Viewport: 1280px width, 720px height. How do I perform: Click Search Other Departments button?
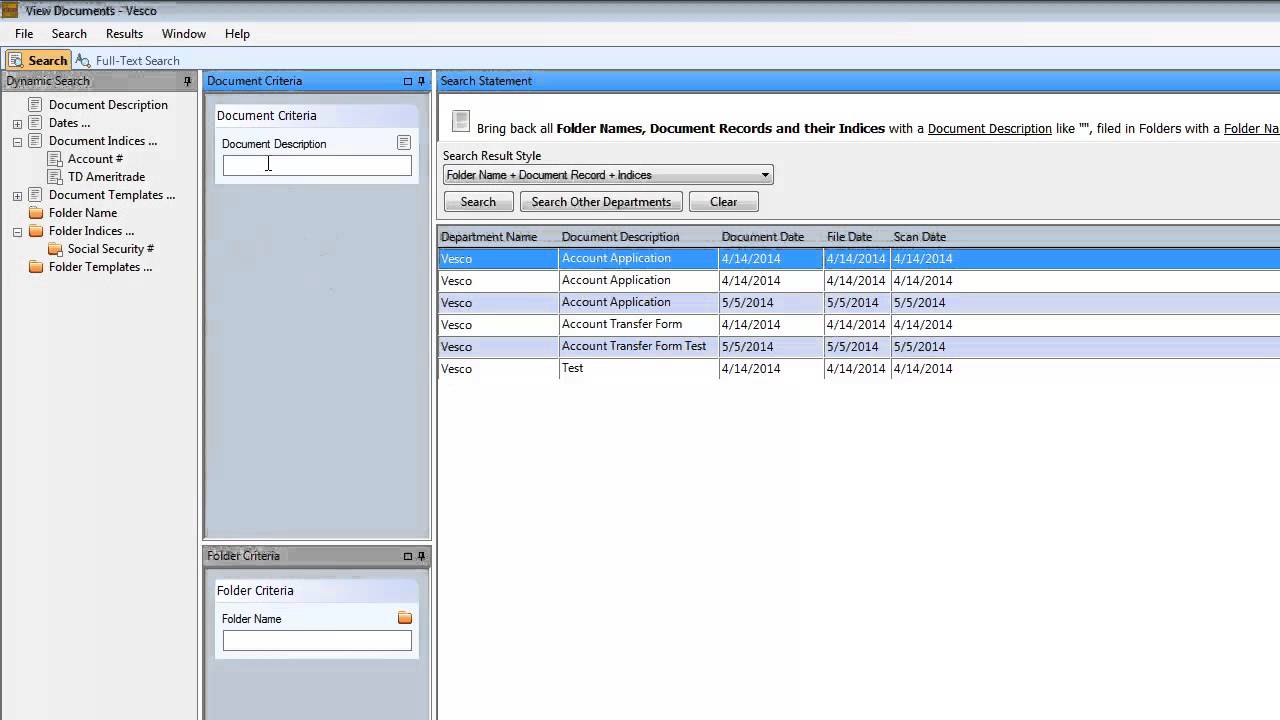(601, 202)
